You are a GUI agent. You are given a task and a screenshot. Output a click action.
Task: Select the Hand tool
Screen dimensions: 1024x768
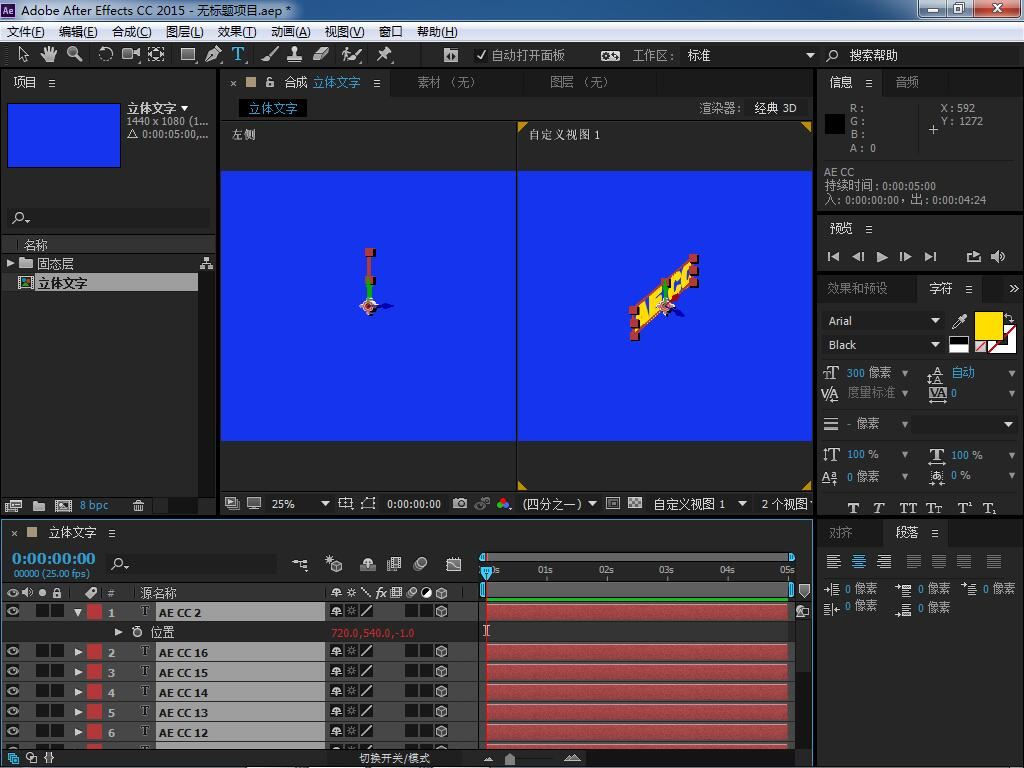(48, 55)
